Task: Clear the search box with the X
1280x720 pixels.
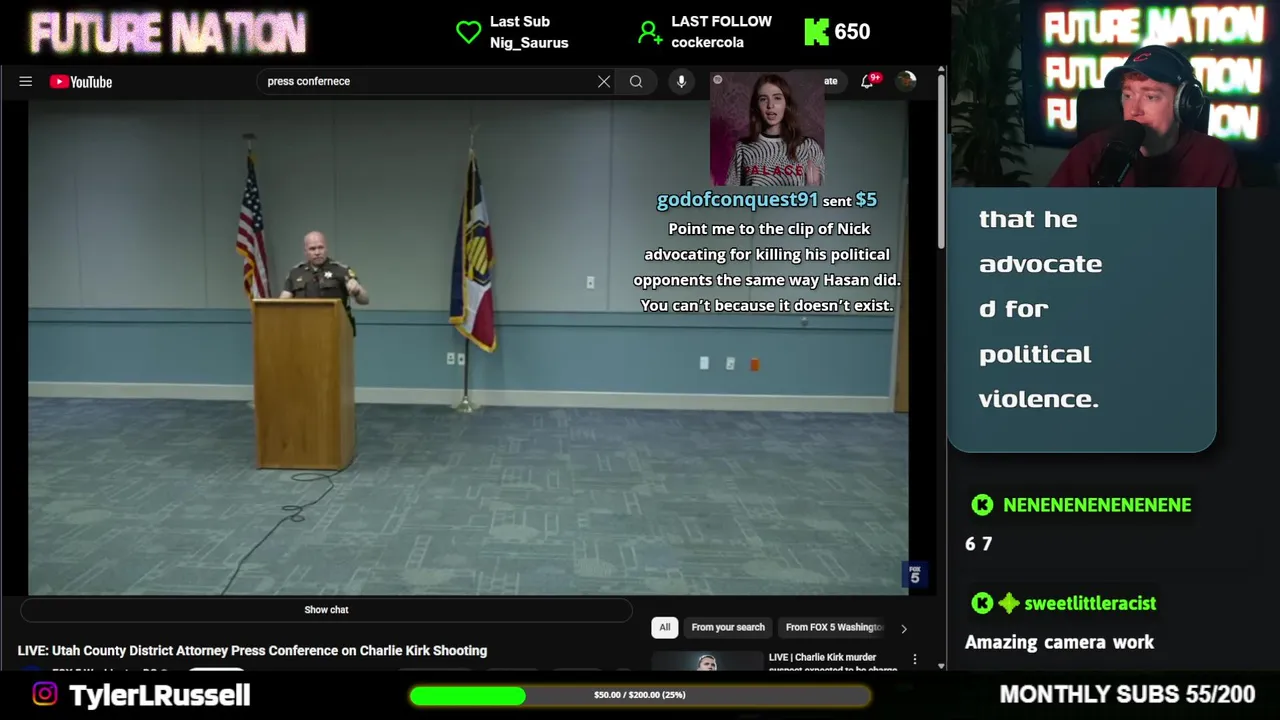Action: pos(604,82)
